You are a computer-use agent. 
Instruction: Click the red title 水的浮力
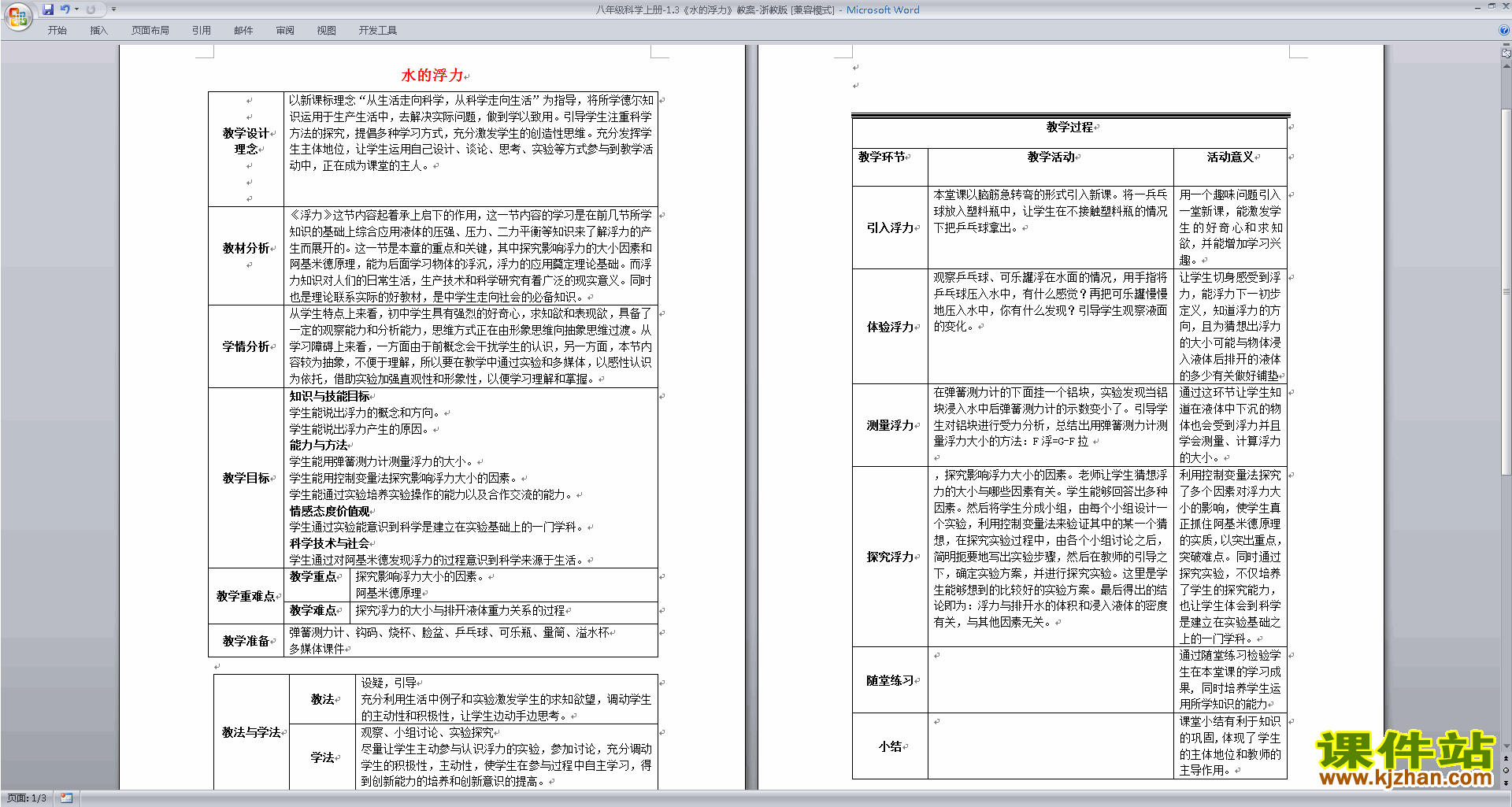432,76
